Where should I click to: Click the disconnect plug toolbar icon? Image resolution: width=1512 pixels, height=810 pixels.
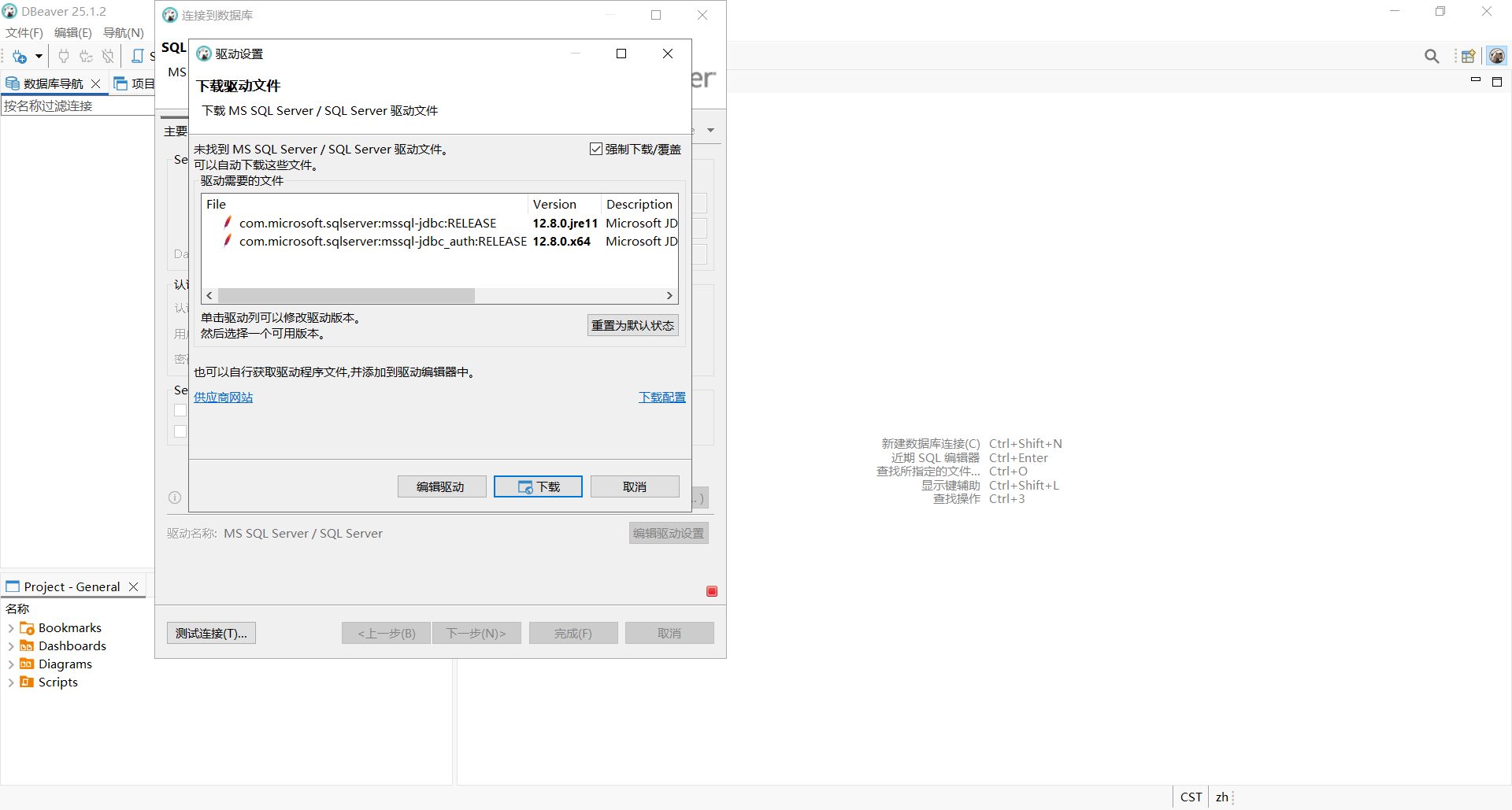[x=108, y=57]
